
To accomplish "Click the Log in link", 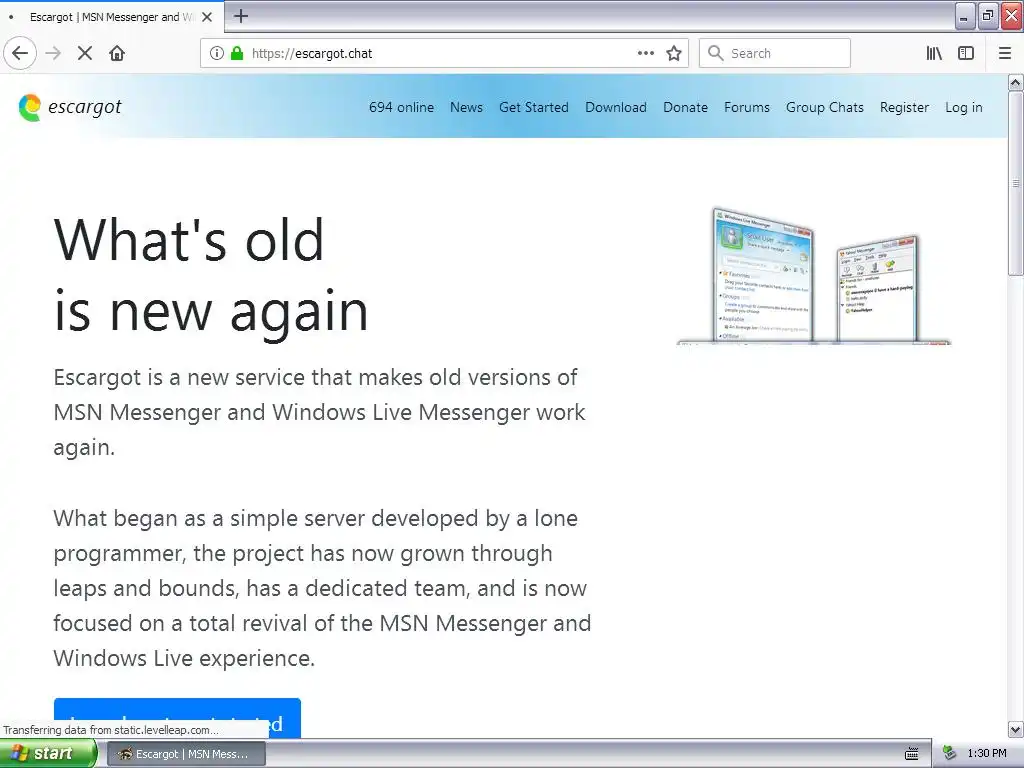I will point(963,108).
